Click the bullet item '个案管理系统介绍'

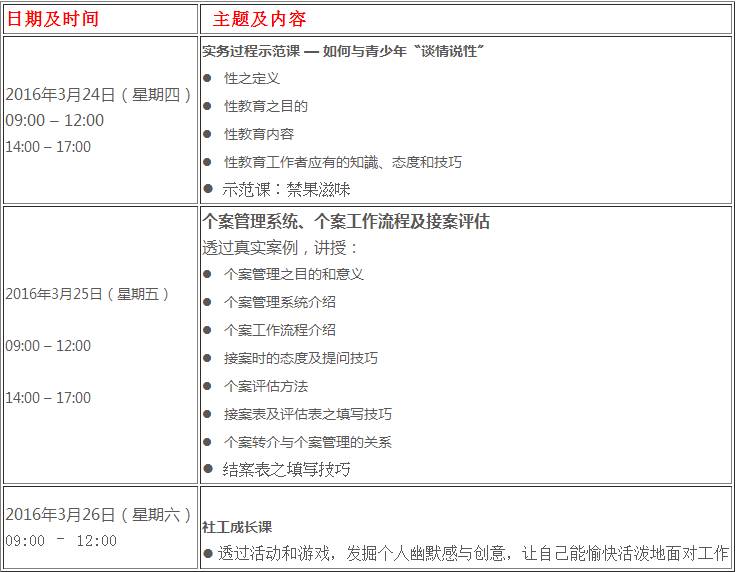pyautogui.click(x=280, y=302)
